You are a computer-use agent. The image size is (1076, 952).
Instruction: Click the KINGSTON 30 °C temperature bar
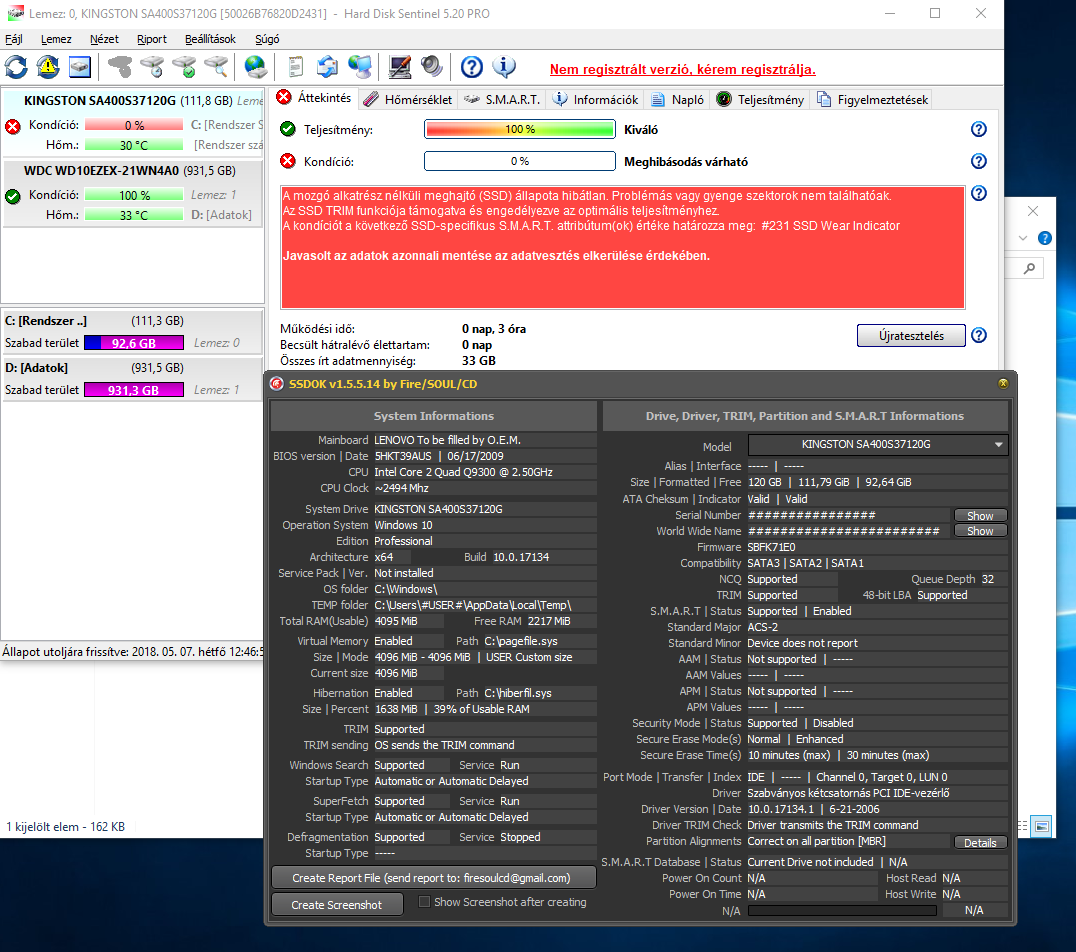click(x=133, y=146)
